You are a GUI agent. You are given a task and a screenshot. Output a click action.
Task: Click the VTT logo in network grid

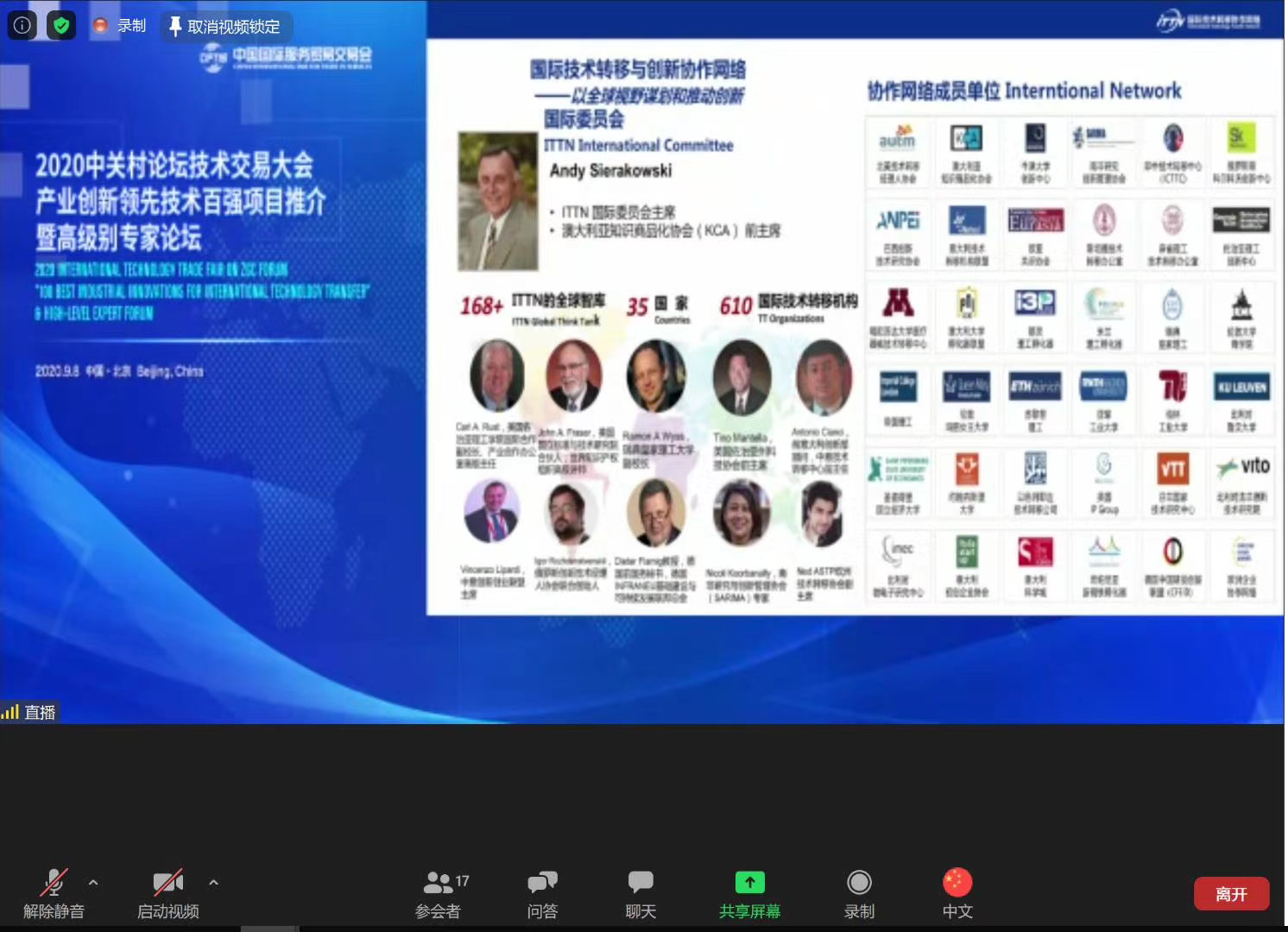click(x=1172, y=469)
